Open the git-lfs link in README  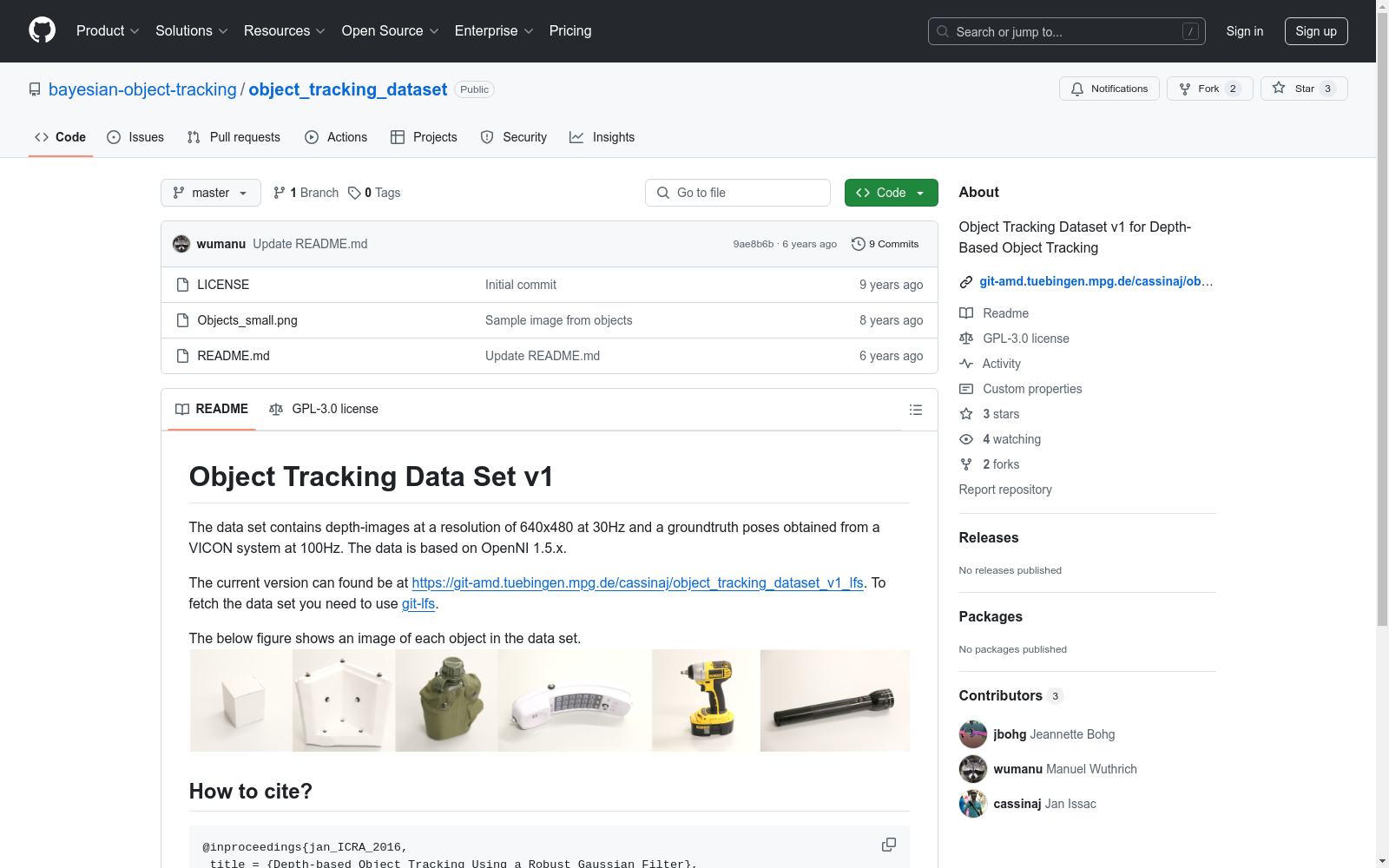click(418, 603)
